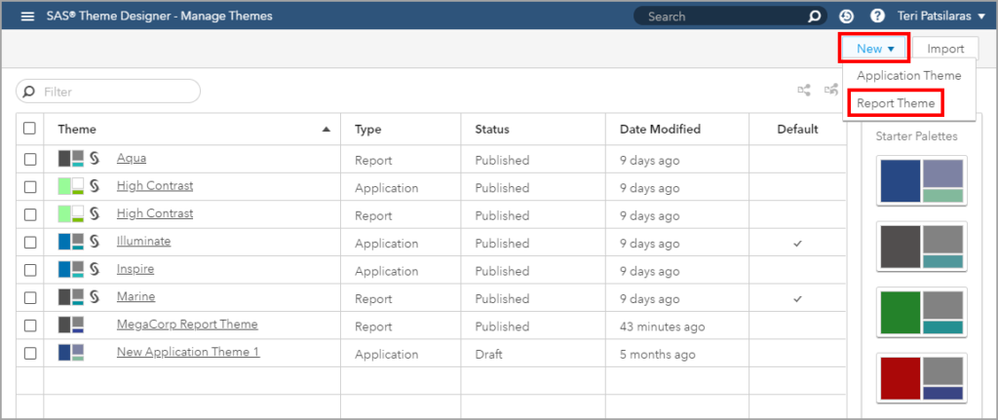Open the Help question mark icon

tap(877, 16)
